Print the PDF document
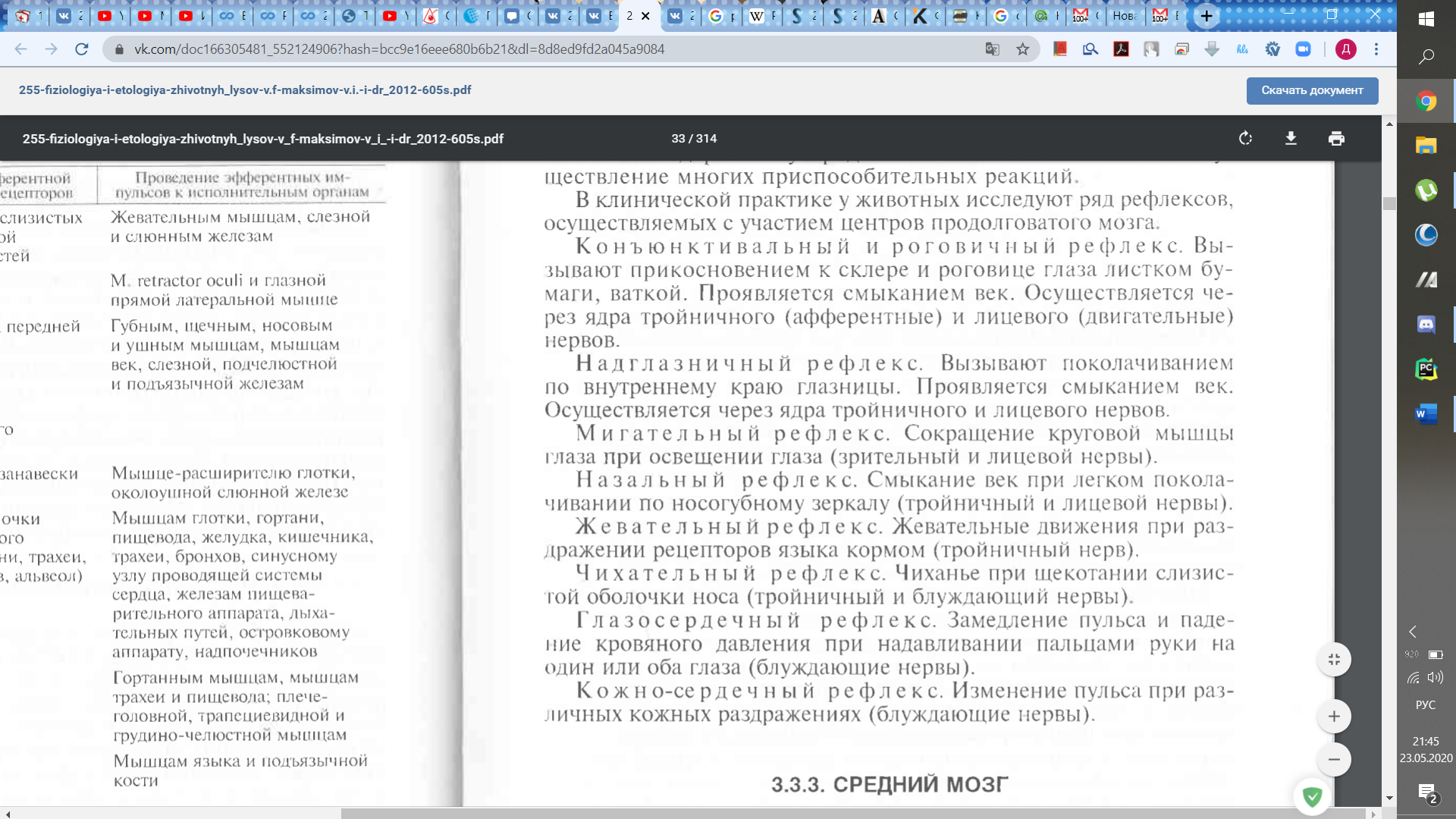Screen dimensions: 1456x819 coord(1336,138)
